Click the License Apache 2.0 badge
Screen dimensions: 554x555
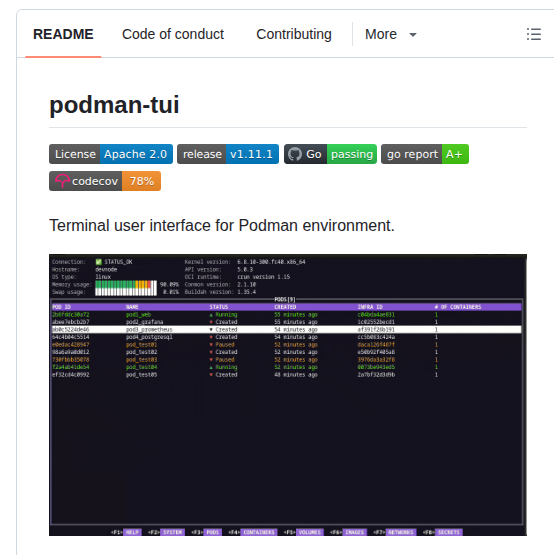tap(111, 154)
